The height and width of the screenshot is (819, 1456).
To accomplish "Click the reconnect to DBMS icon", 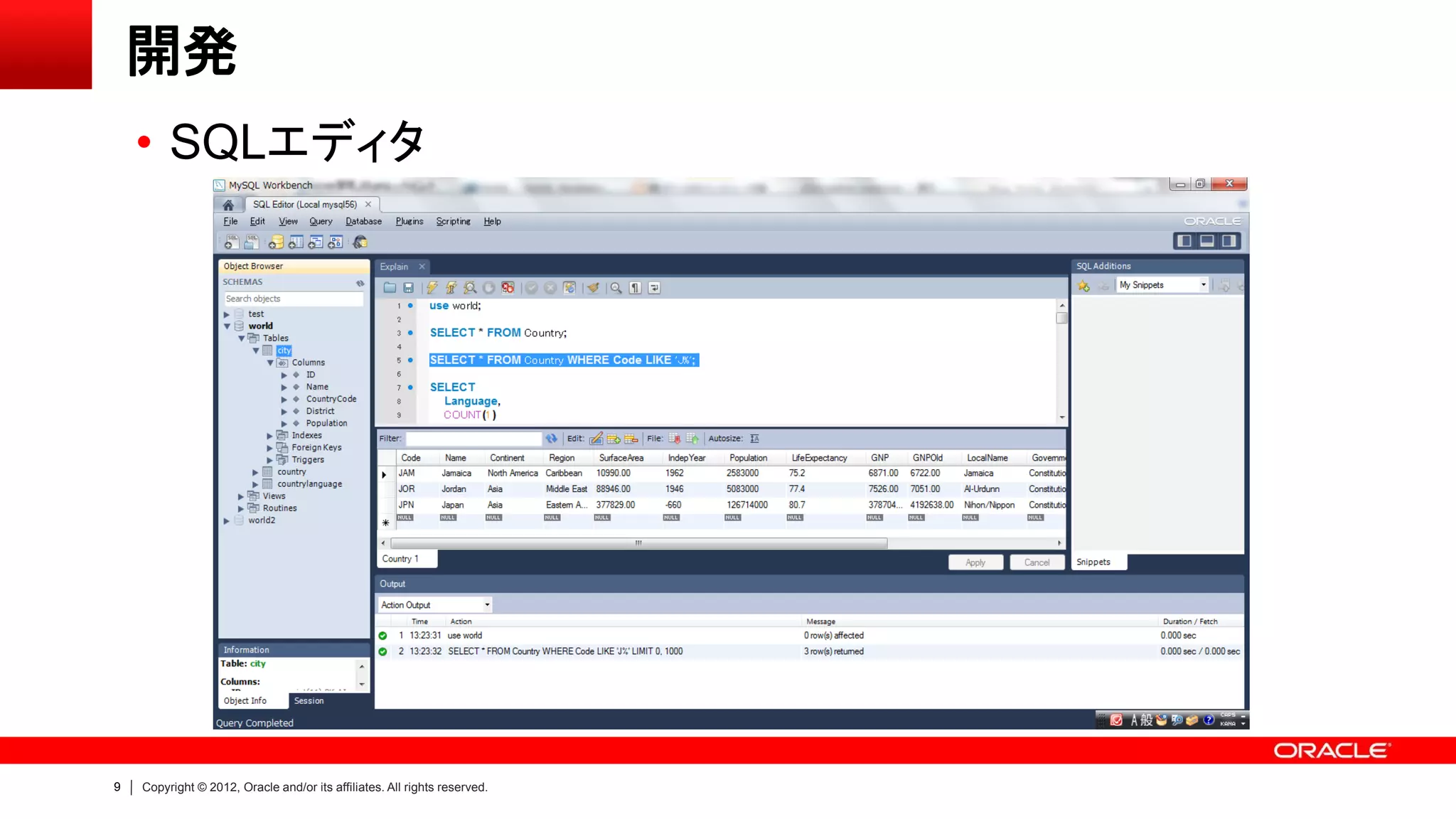I will click(360, 242).
